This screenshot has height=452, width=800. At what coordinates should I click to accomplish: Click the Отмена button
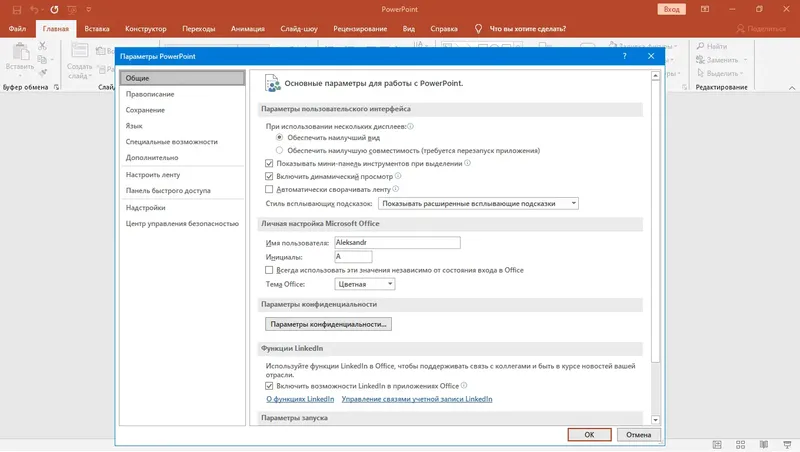[639, 435]
